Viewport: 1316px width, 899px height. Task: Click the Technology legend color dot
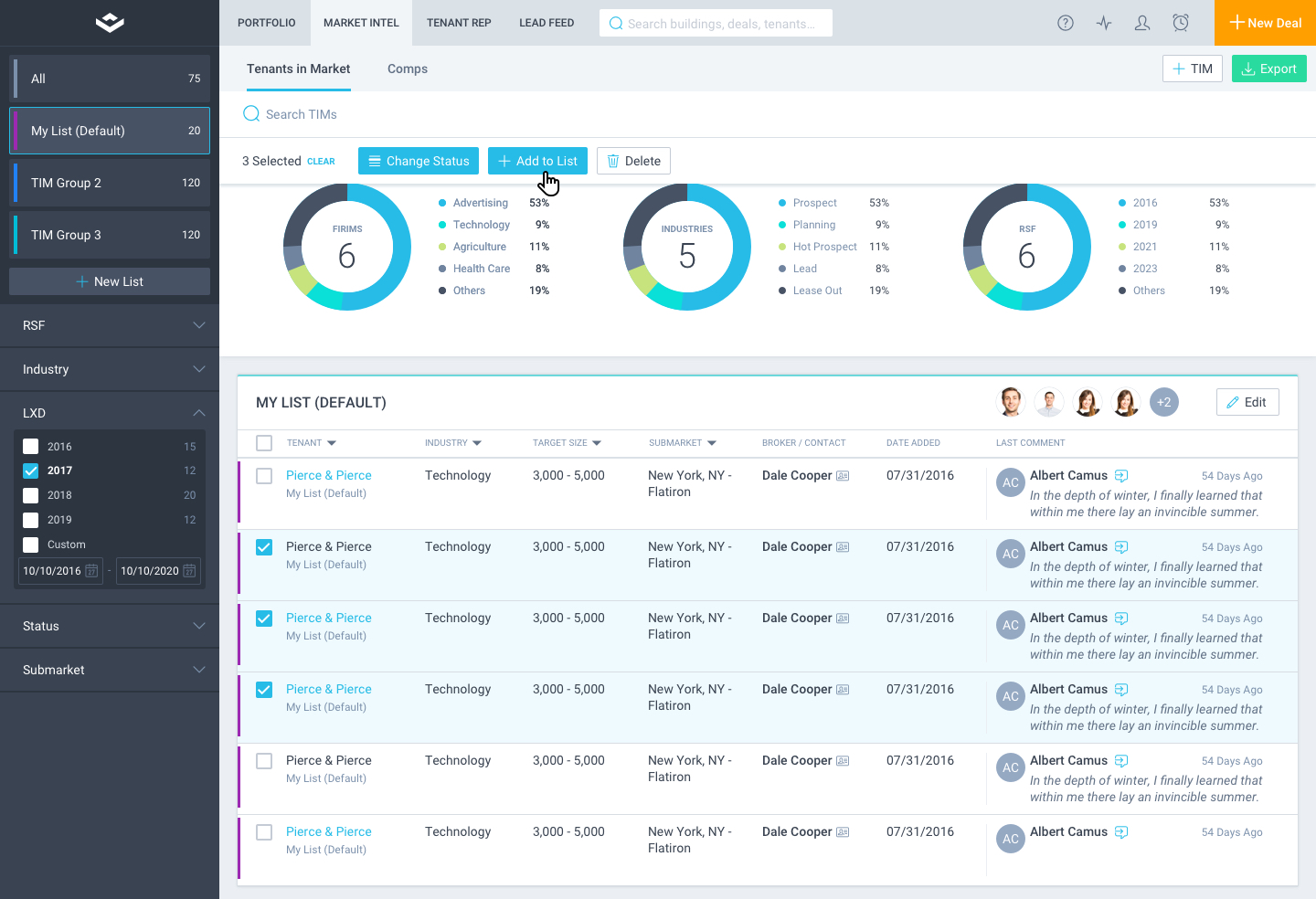[442, 225]
